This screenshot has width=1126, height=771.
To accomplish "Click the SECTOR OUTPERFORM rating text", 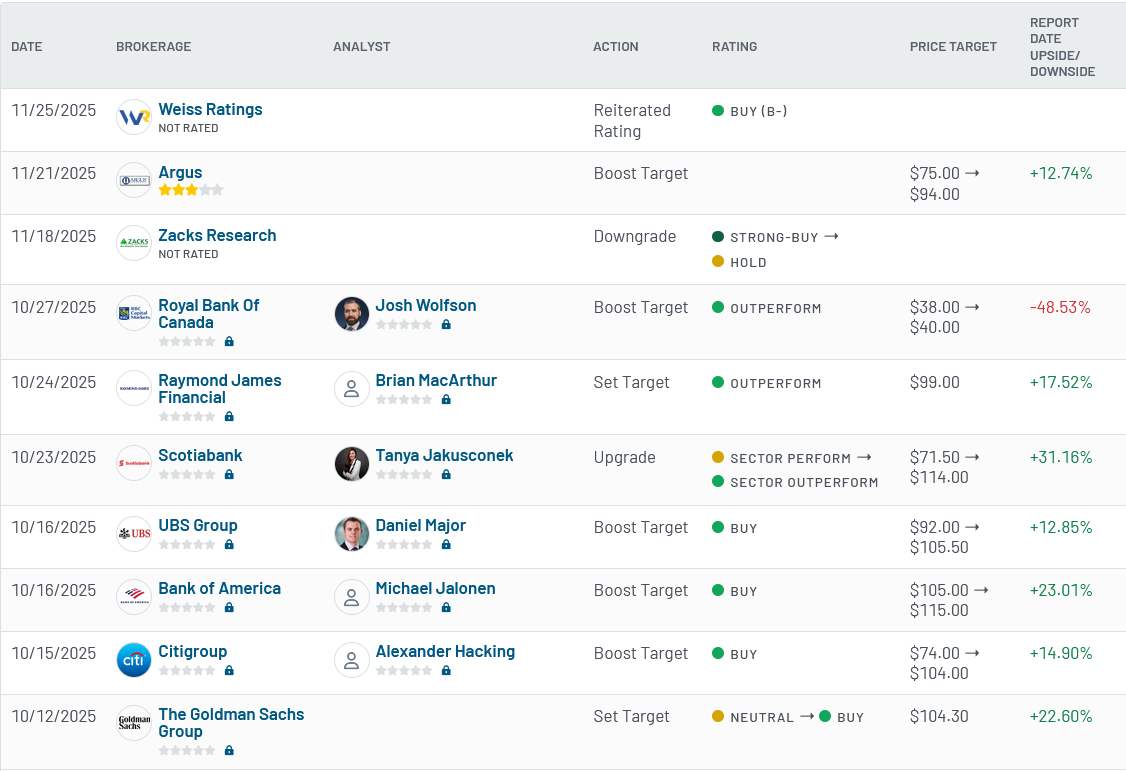I will tap(804, 482).
